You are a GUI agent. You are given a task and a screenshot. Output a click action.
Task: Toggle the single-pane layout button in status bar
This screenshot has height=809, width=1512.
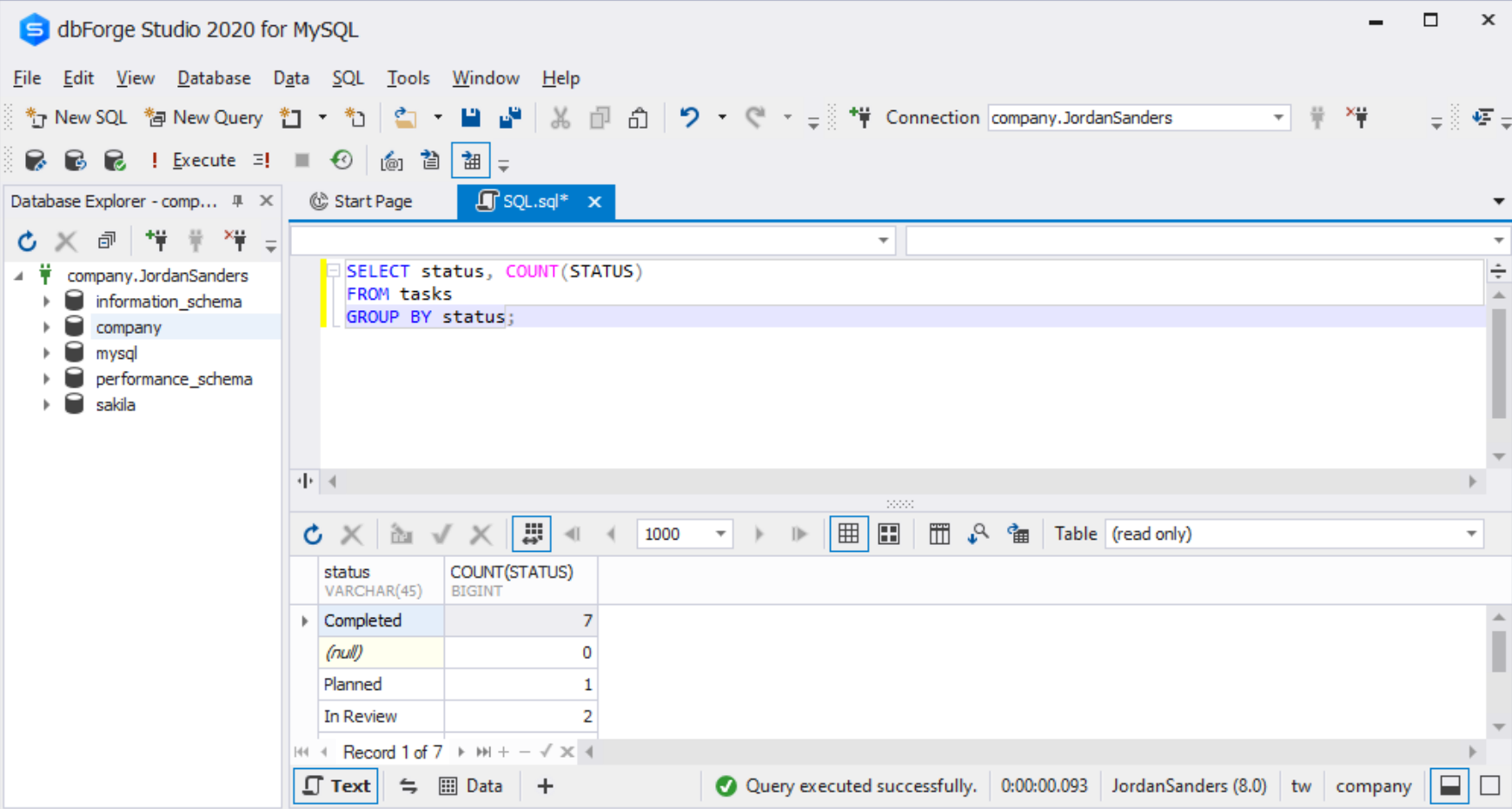coord(1490,786)
